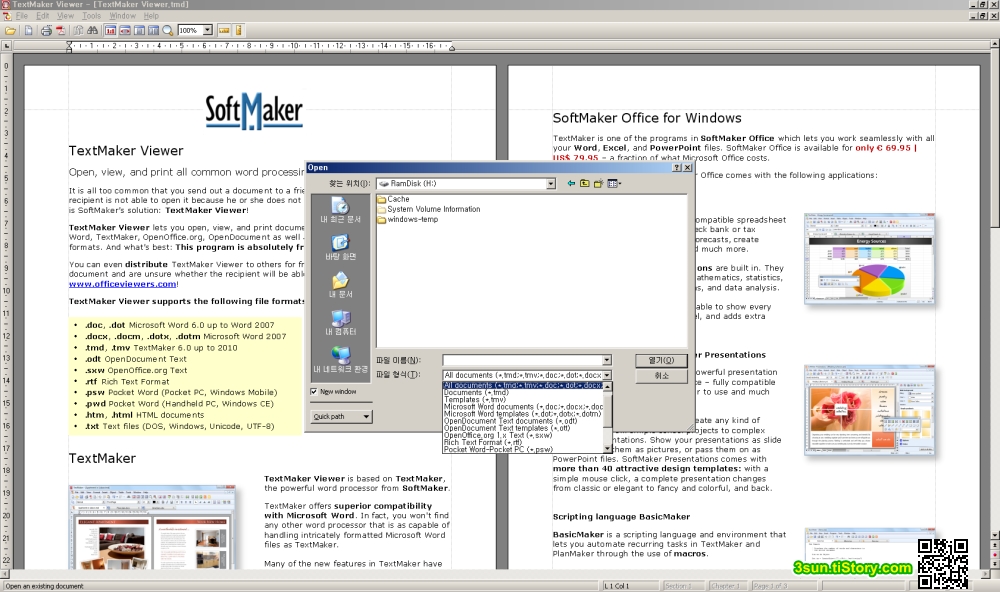Select the windows-temp folder
Viewport: 1000px width, 592px height.
click(x=408, y=219)
